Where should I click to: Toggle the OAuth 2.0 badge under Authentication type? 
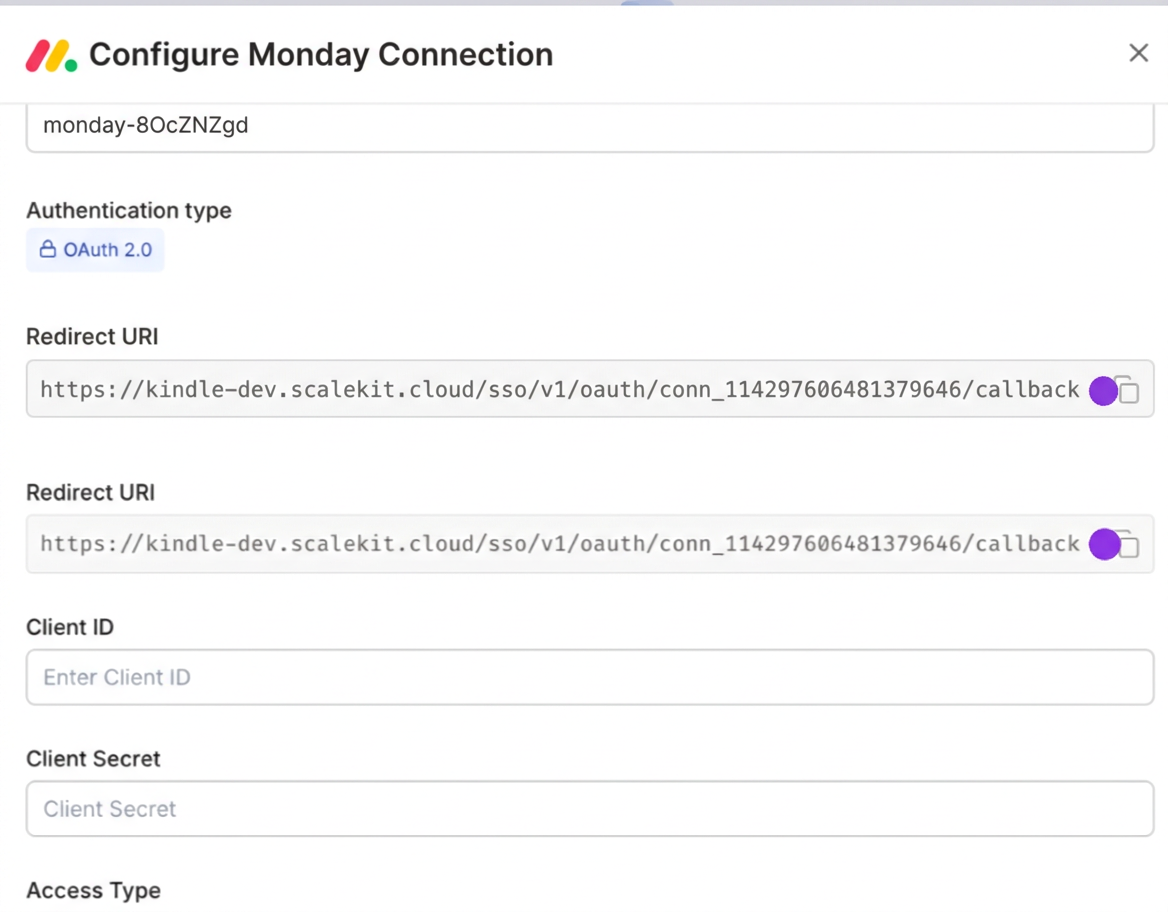[95, 249]
